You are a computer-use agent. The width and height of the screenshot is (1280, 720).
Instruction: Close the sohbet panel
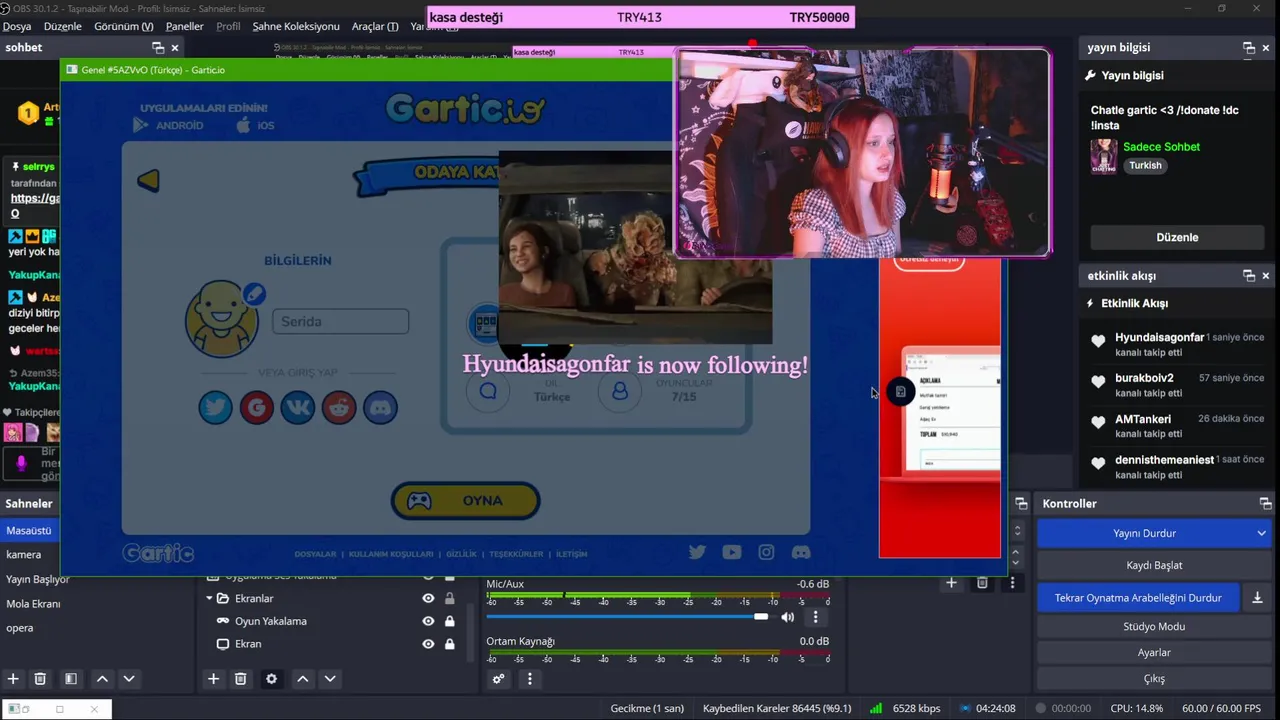175,48
